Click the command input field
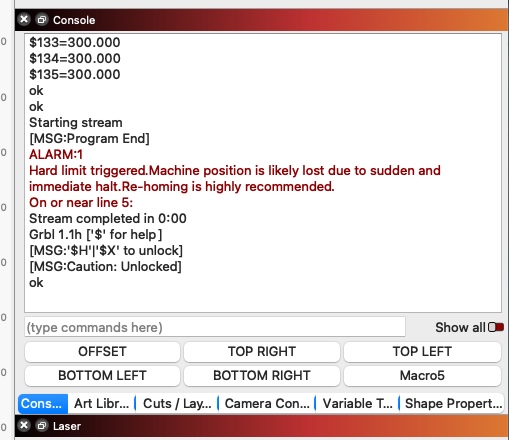509x440 pixels. click(x=215, y=327)
